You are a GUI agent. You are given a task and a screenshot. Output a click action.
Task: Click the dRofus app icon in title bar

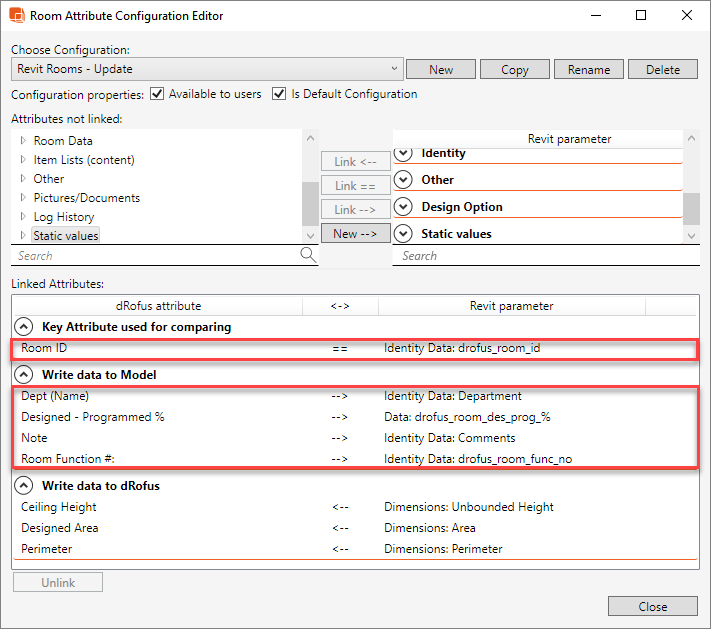click(17, 16)
